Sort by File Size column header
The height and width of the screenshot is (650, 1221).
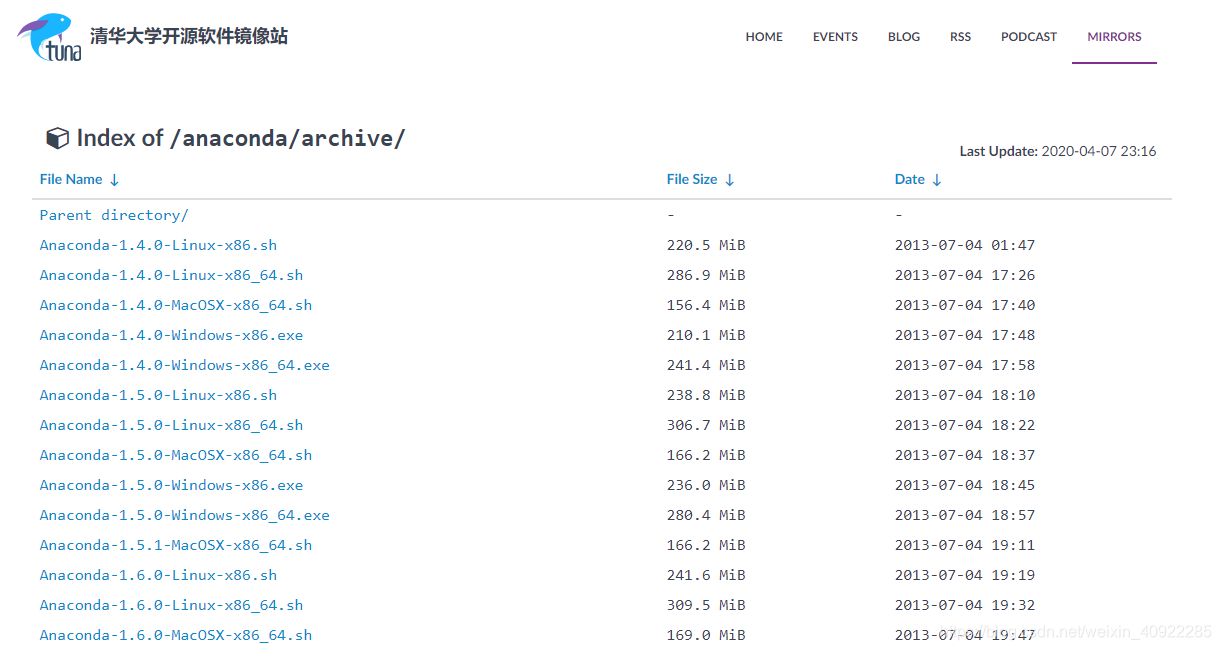[700, 179]
